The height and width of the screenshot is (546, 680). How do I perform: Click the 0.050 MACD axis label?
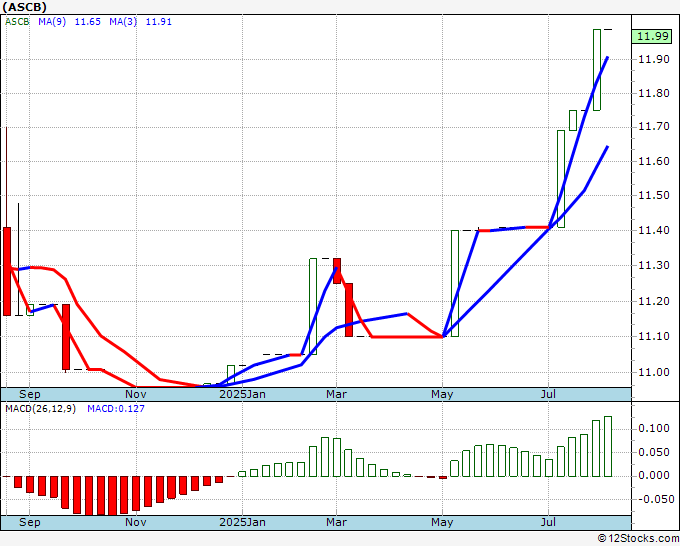654,452
